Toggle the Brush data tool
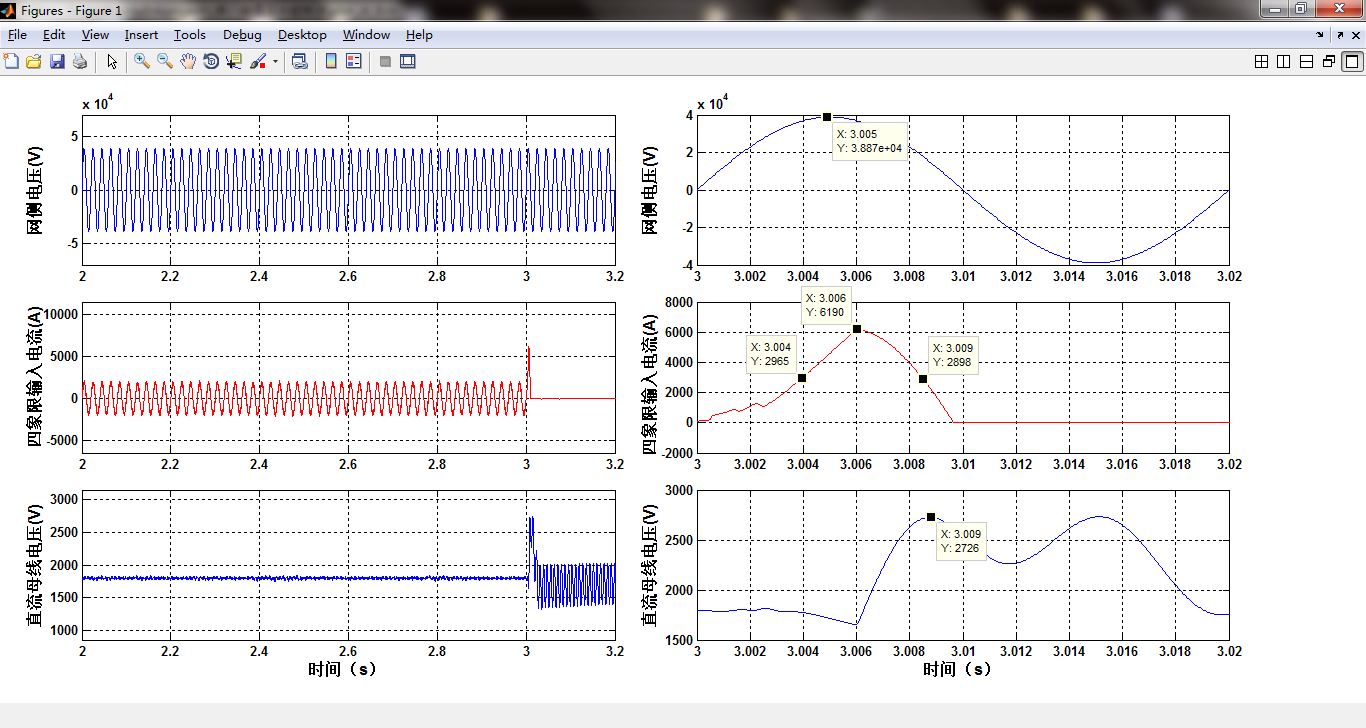Viewport: 1366px width, 728px height. [258, 61]
